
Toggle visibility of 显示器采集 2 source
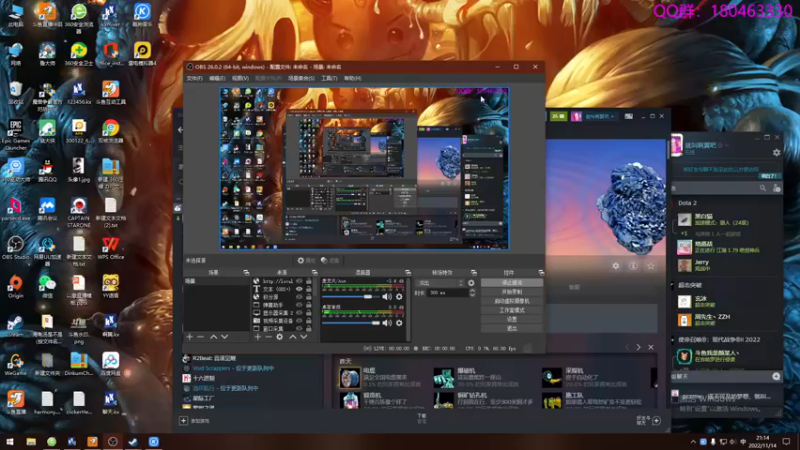299,313
